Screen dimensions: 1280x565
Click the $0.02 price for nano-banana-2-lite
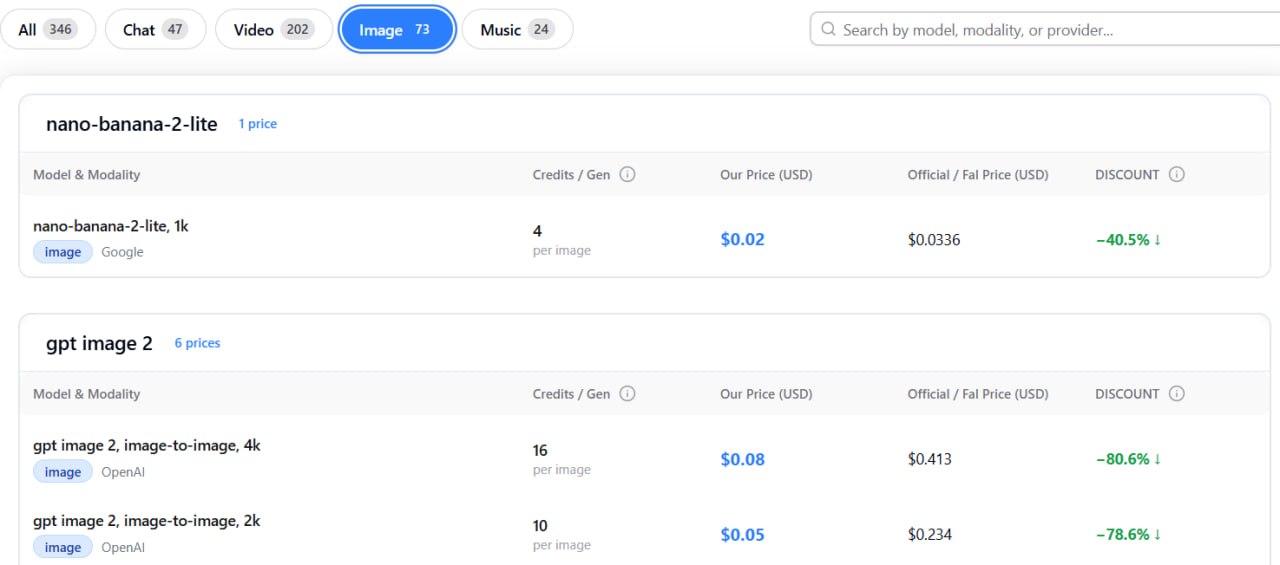click(742, 240)
